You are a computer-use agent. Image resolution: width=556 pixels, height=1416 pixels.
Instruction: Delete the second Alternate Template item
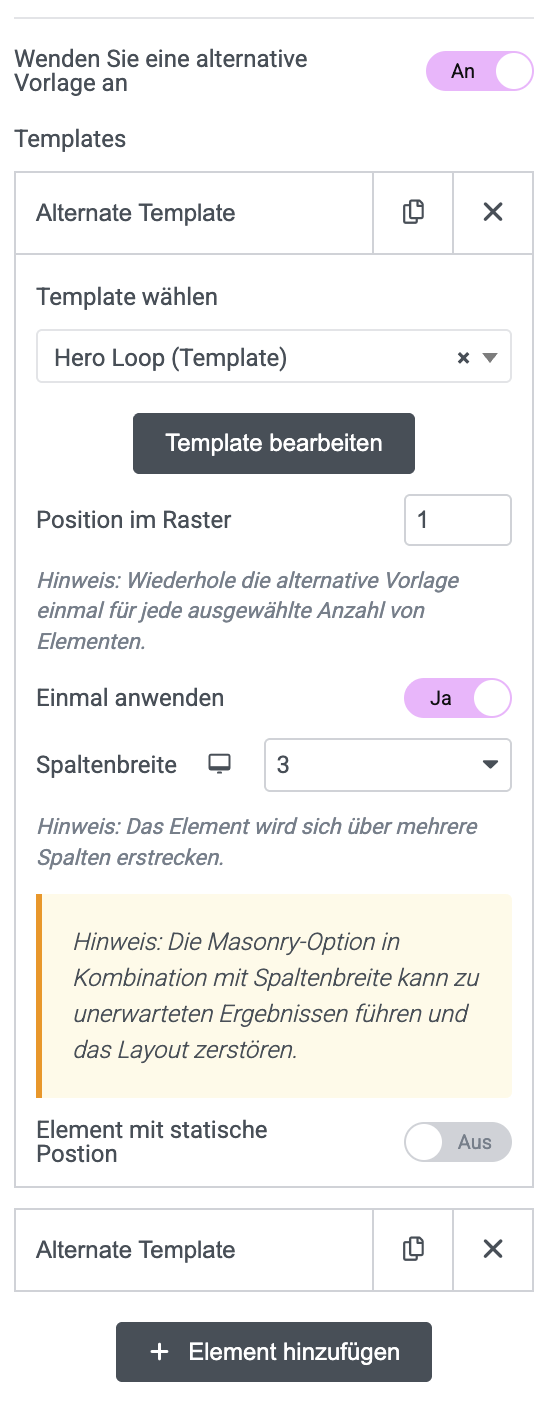pyautogui.click(x=493, y=1249)
